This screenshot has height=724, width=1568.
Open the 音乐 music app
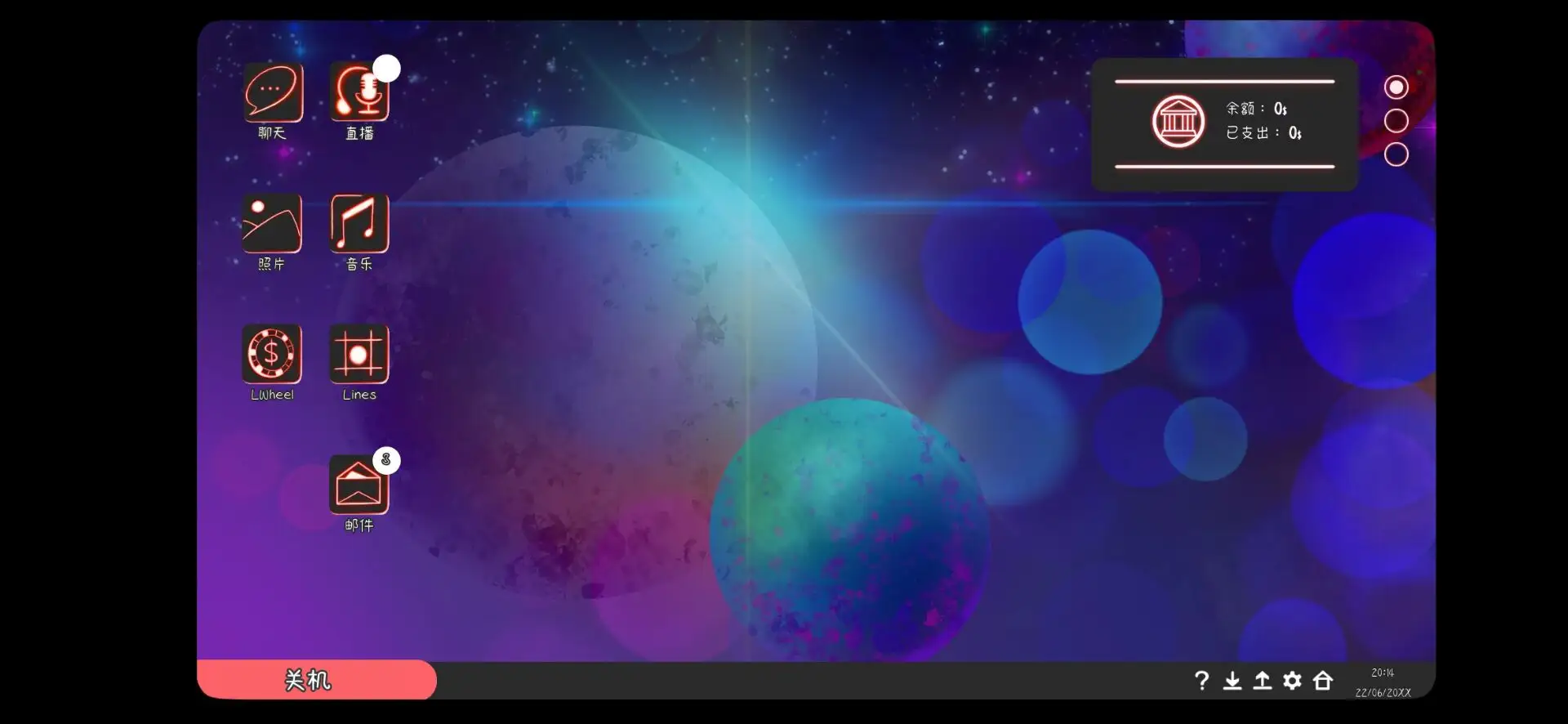pos(359,223)
